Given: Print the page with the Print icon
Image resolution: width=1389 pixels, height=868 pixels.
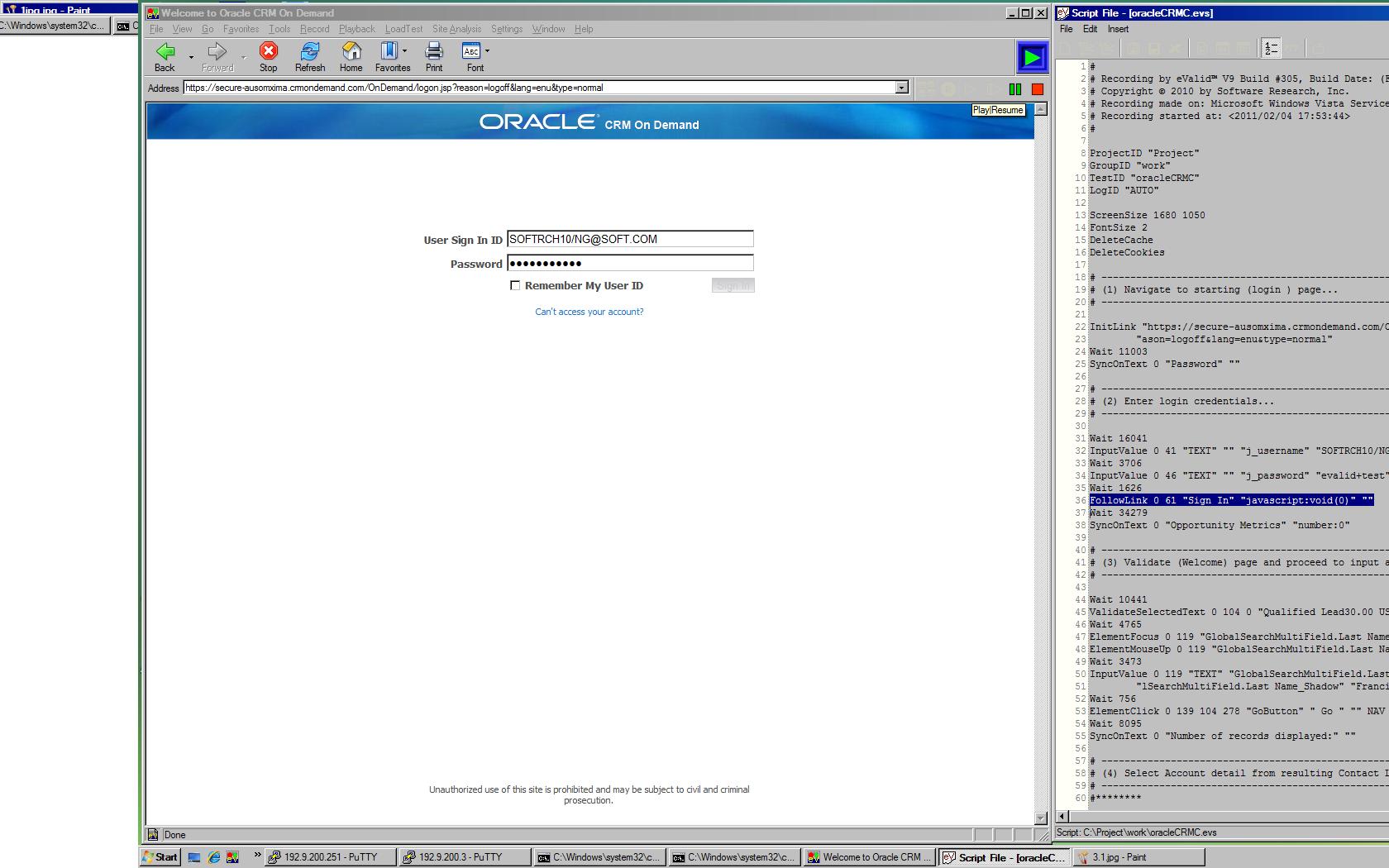Looking at the screenshot, I should pyautogui.click(x=434, y=51).
